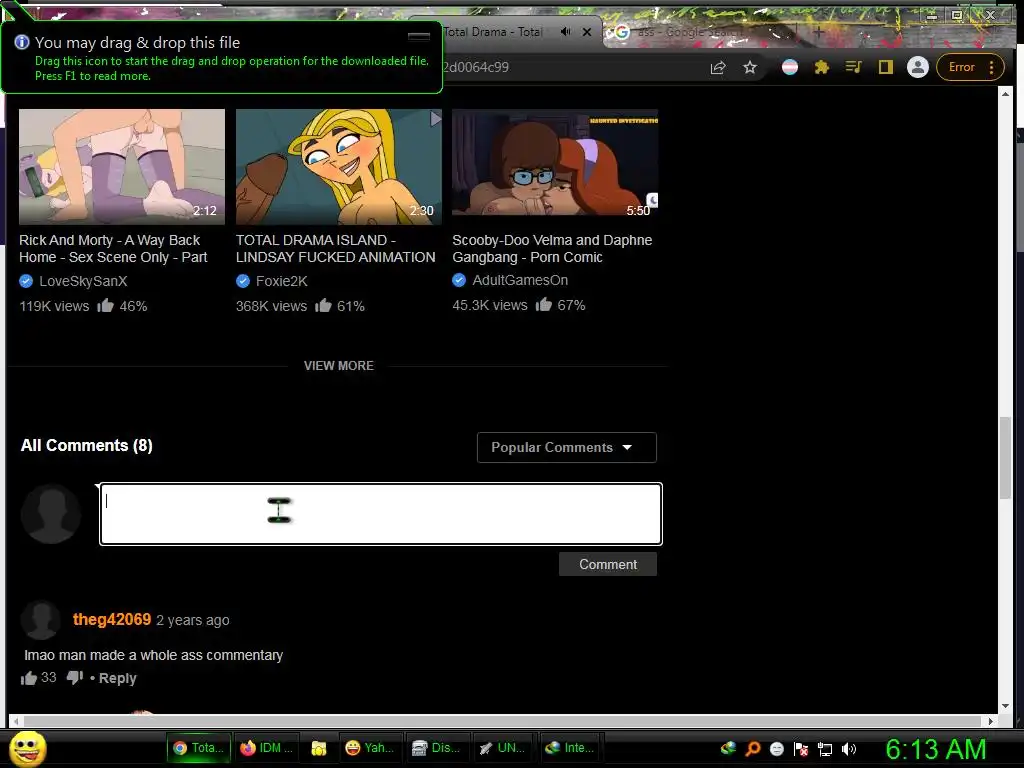Open the Chrome three-dot menu
The height and width of the screenshot is (768, 1024).
point(991,67)
